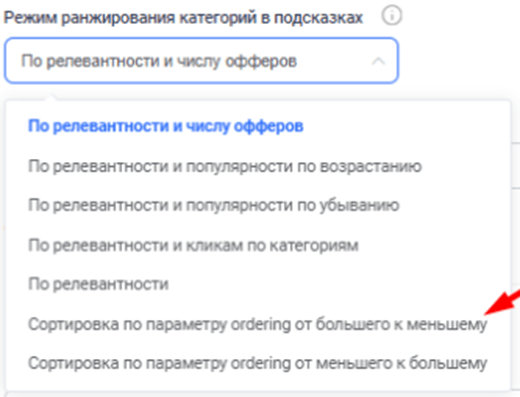Click the ranking mode combo box field

(201, 60)
